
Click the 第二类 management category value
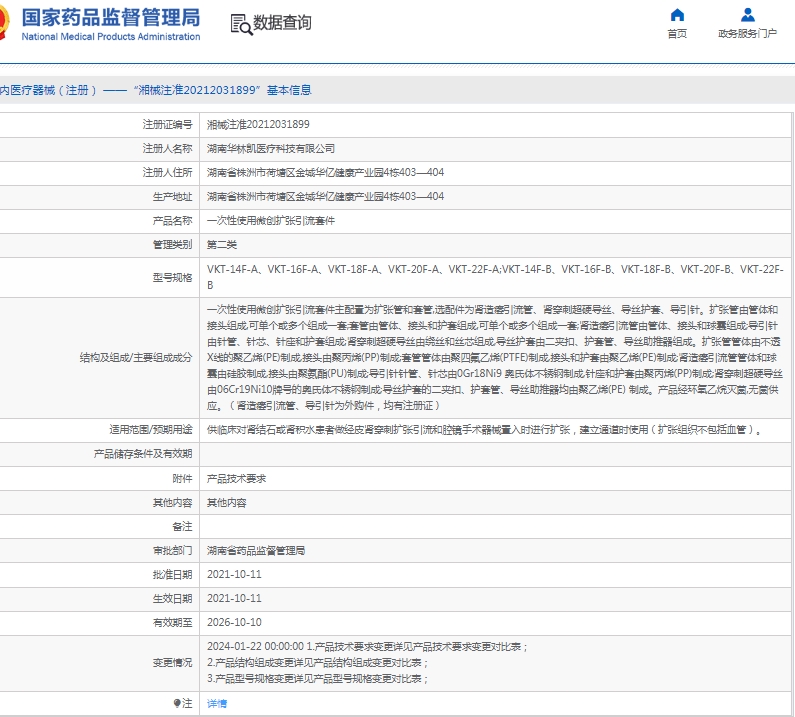[x=222, y=244]
